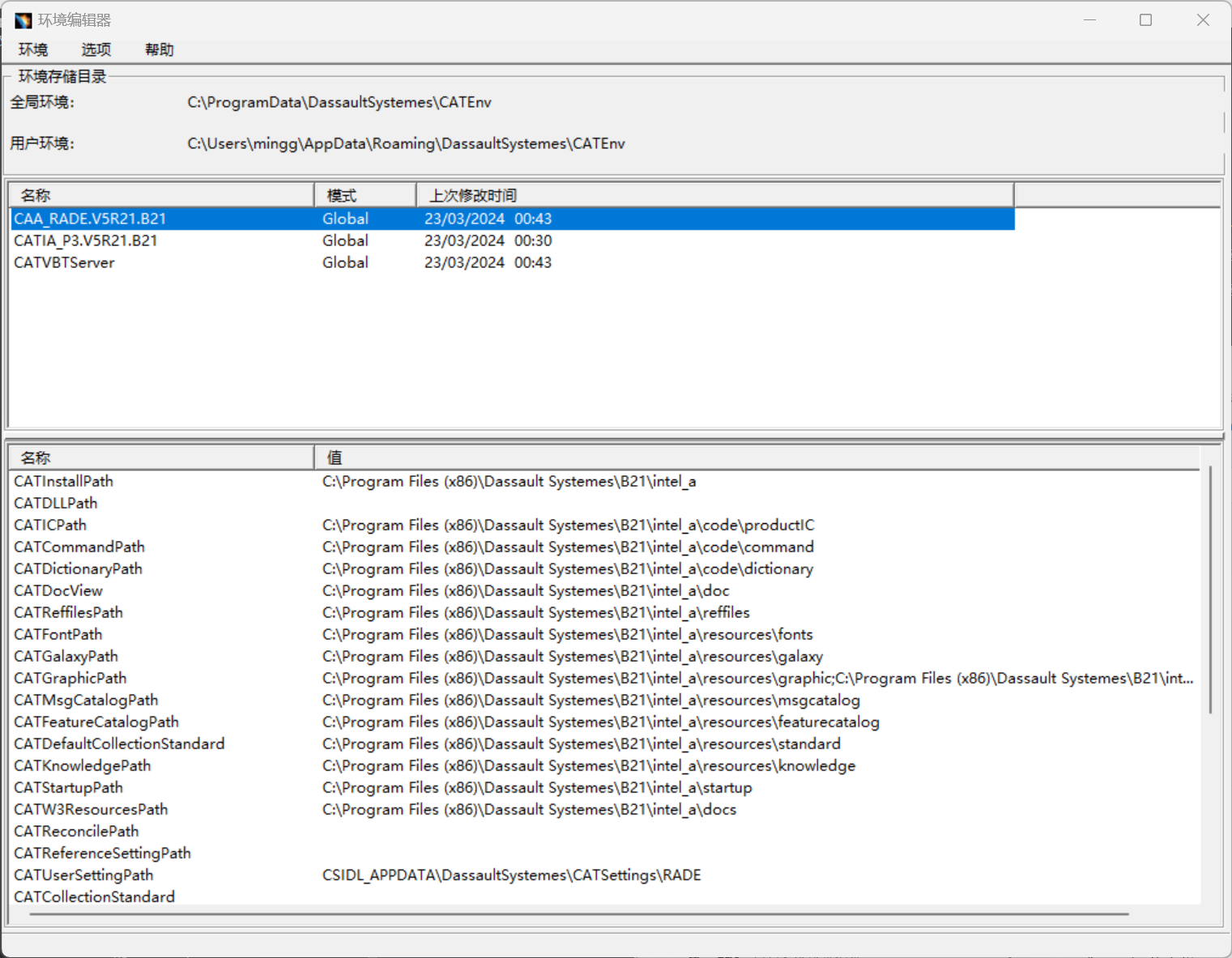
Task: Close the 环境编辑器 window
Action: click(1203, 20)
